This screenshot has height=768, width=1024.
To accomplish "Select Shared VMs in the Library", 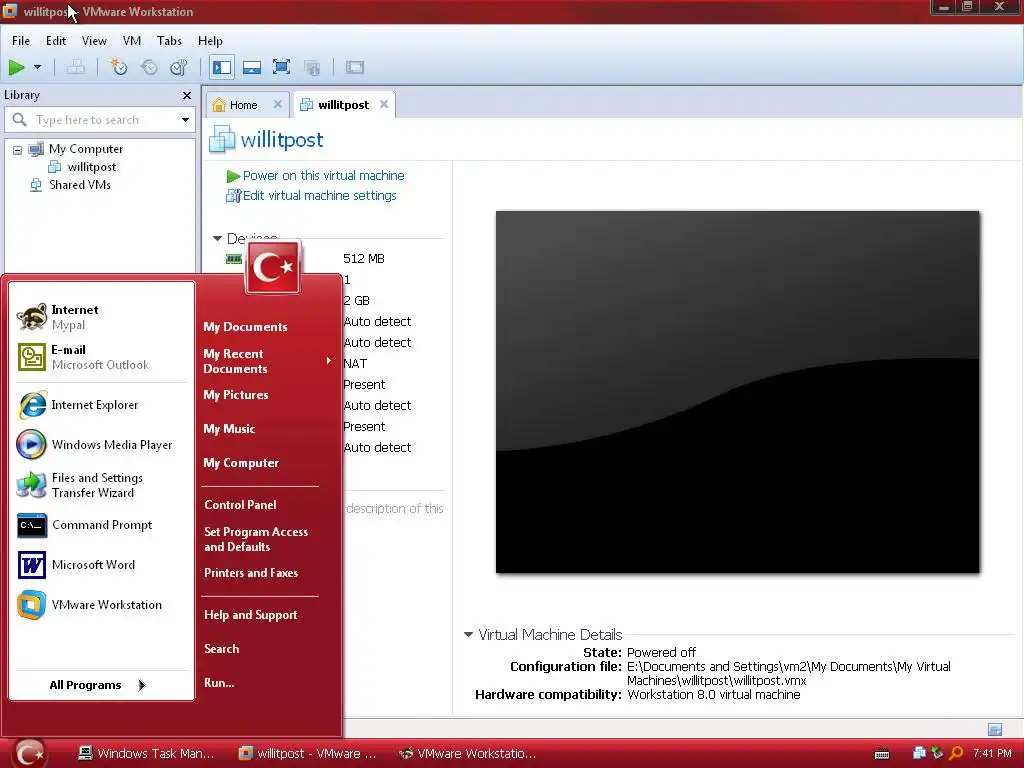I will coord(71,185).
